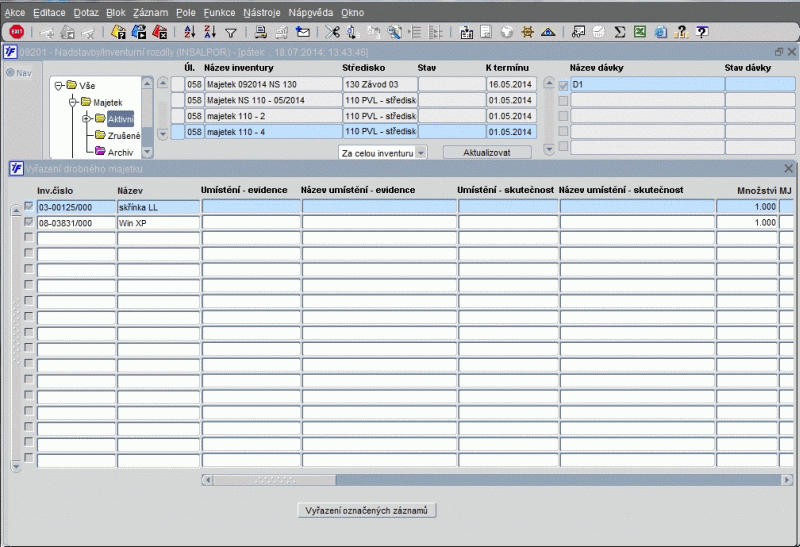This screenshot has width=800, height=547.
Task: Open the 'Za celou inventuru' dropdown
Action: point(421,153)
